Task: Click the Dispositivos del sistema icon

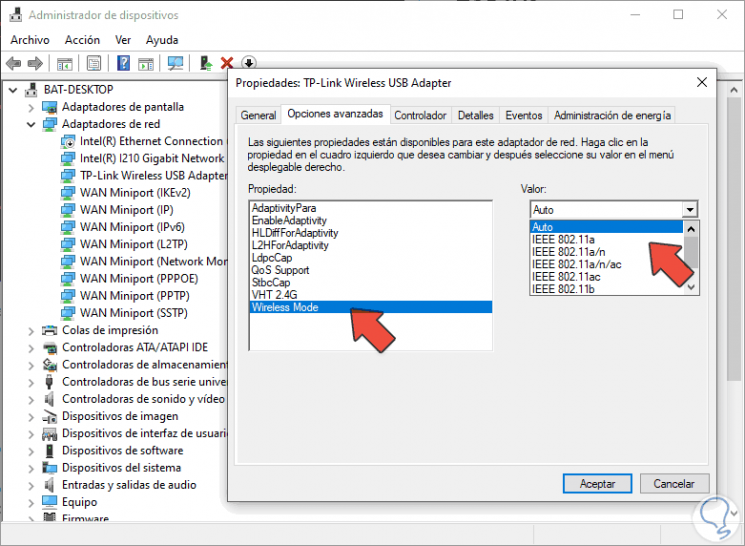Action: 49,468
